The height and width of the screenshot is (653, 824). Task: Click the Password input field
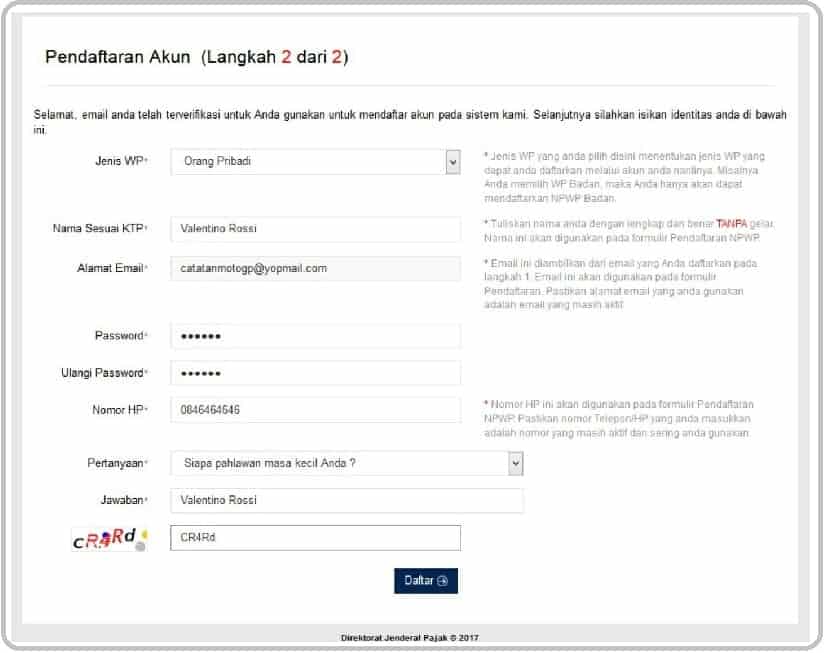click(315, 335)
